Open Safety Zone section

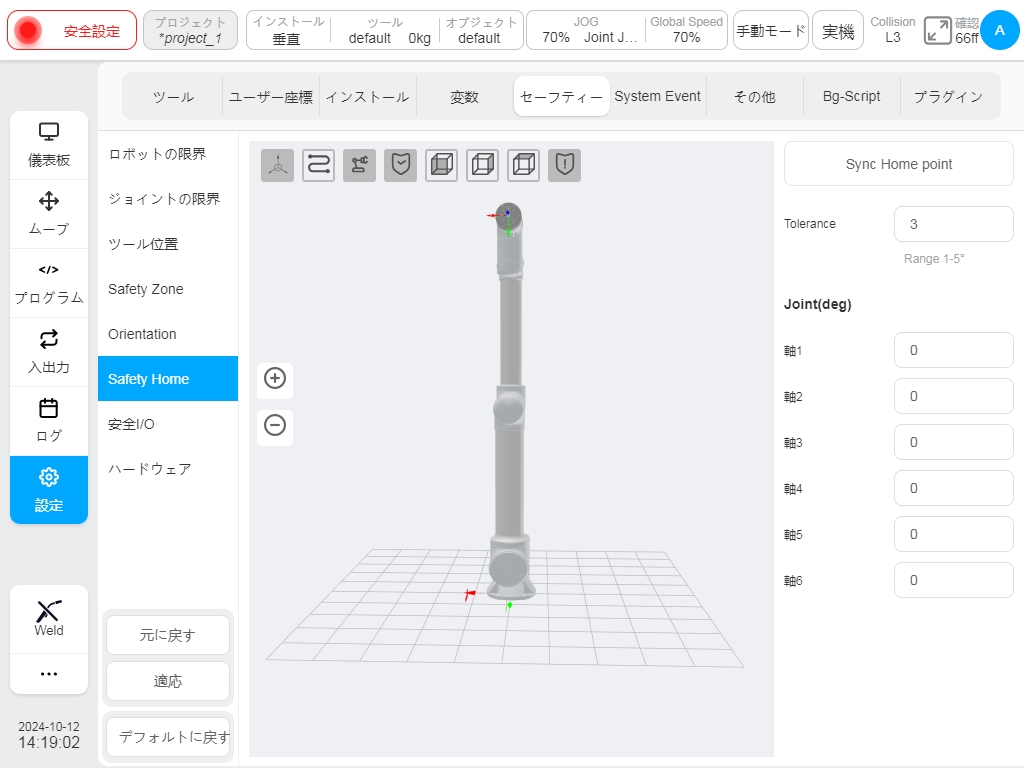[x=168, y=289]
